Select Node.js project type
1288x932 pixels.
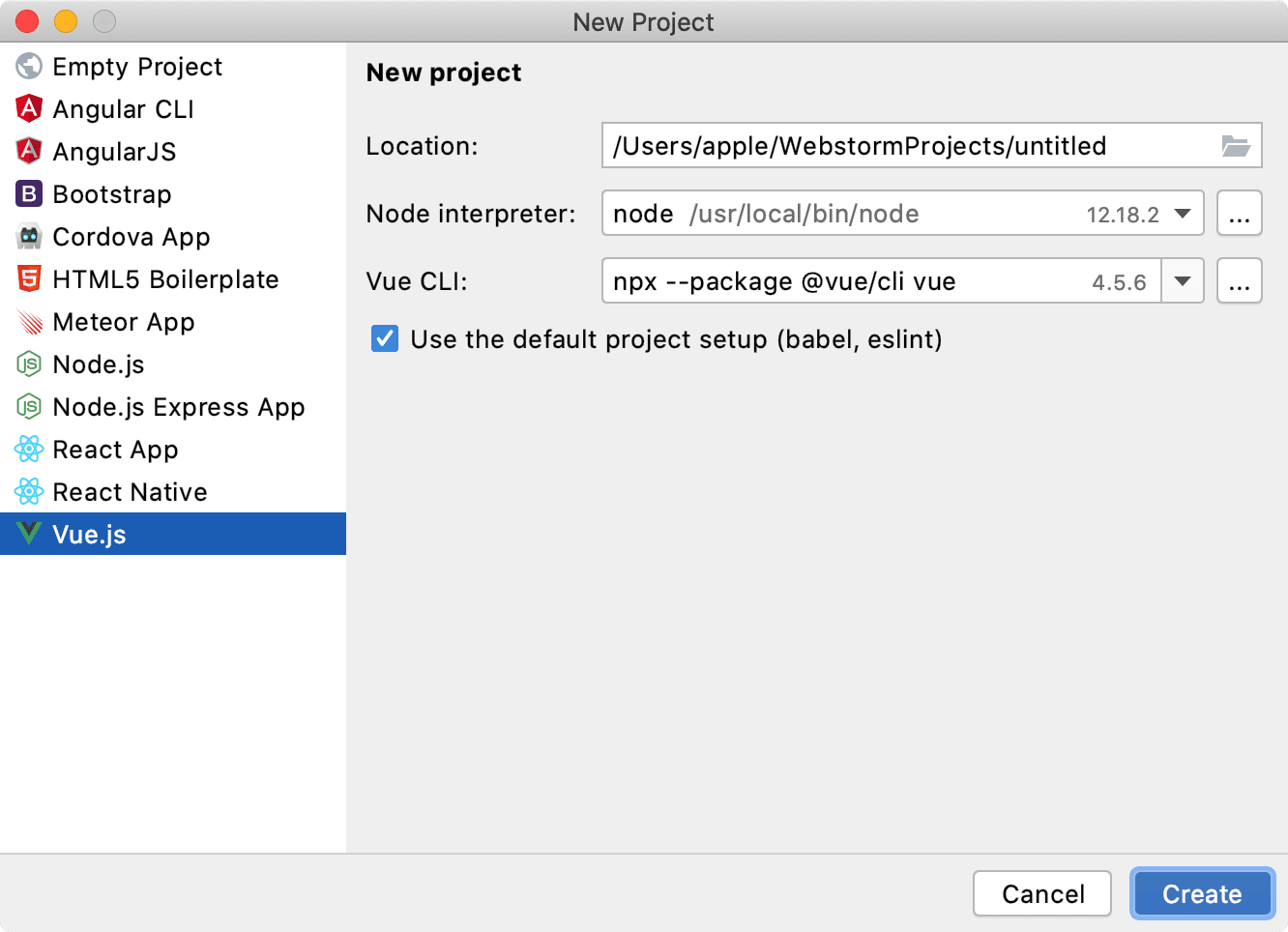[x=173, y=364]
